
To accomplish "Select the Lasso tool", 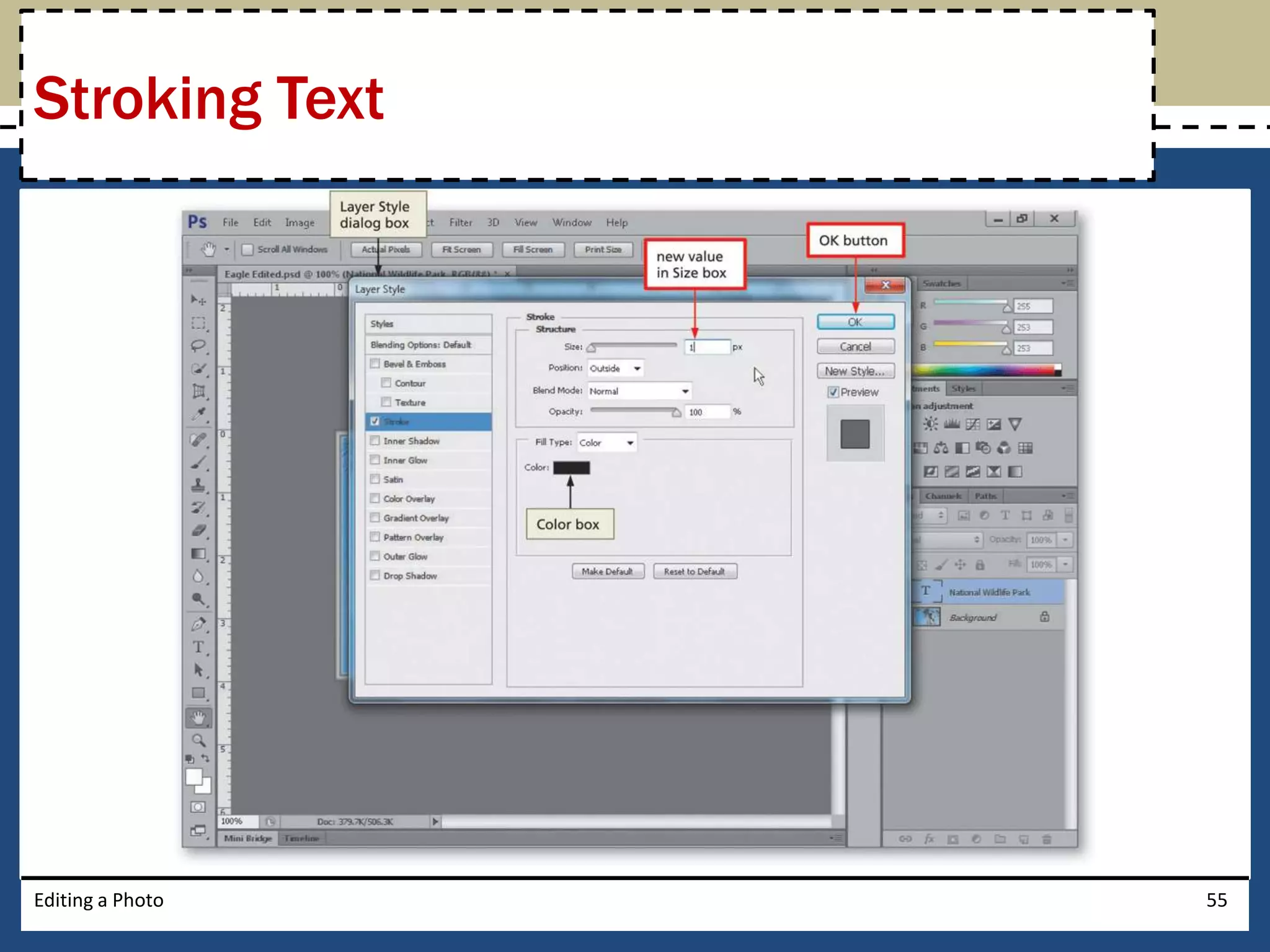I will (x=198, y=346).
